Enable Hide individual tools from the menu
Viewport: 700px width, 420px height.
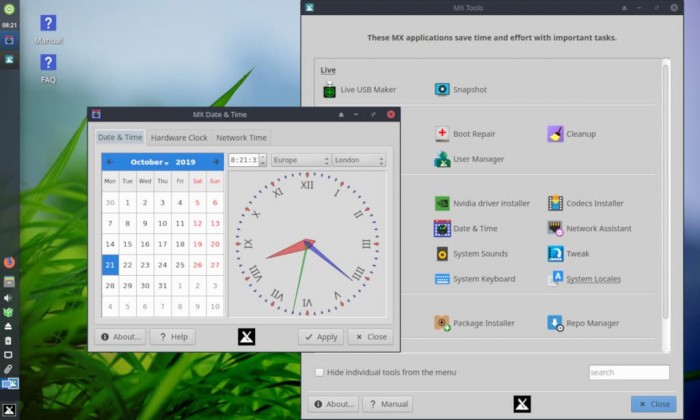click(x=320, y=373)
